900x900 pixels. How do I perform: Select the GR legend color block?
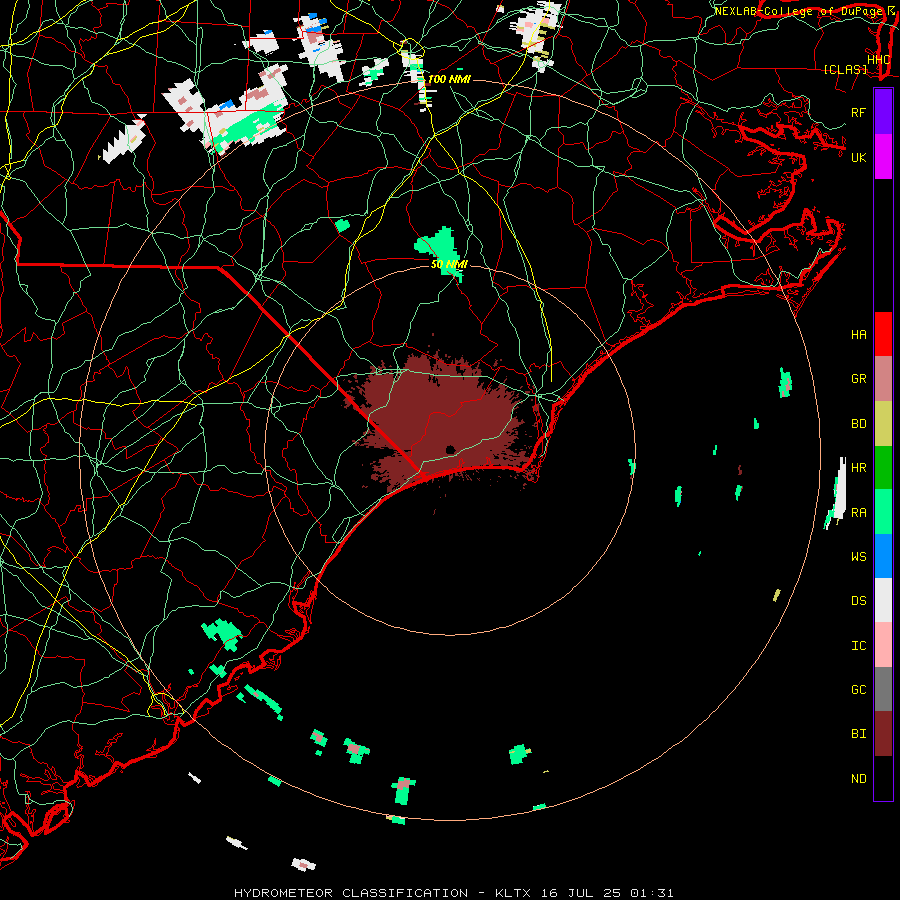pyautogui.click(x=883, y=378)
